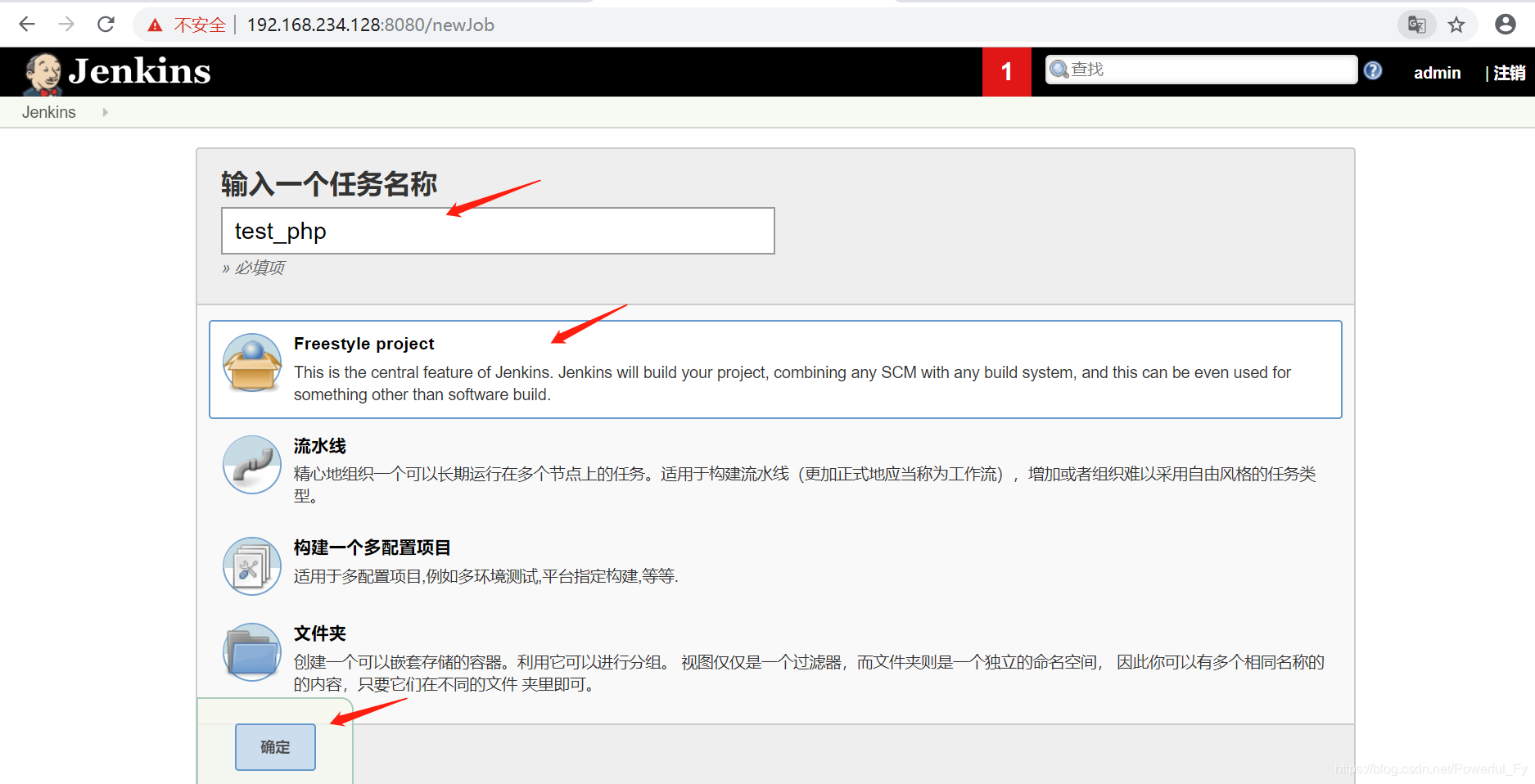This screenshot has height=784, width=1535.
Task: Click the Jenkins butler logo
Action: 43,74
